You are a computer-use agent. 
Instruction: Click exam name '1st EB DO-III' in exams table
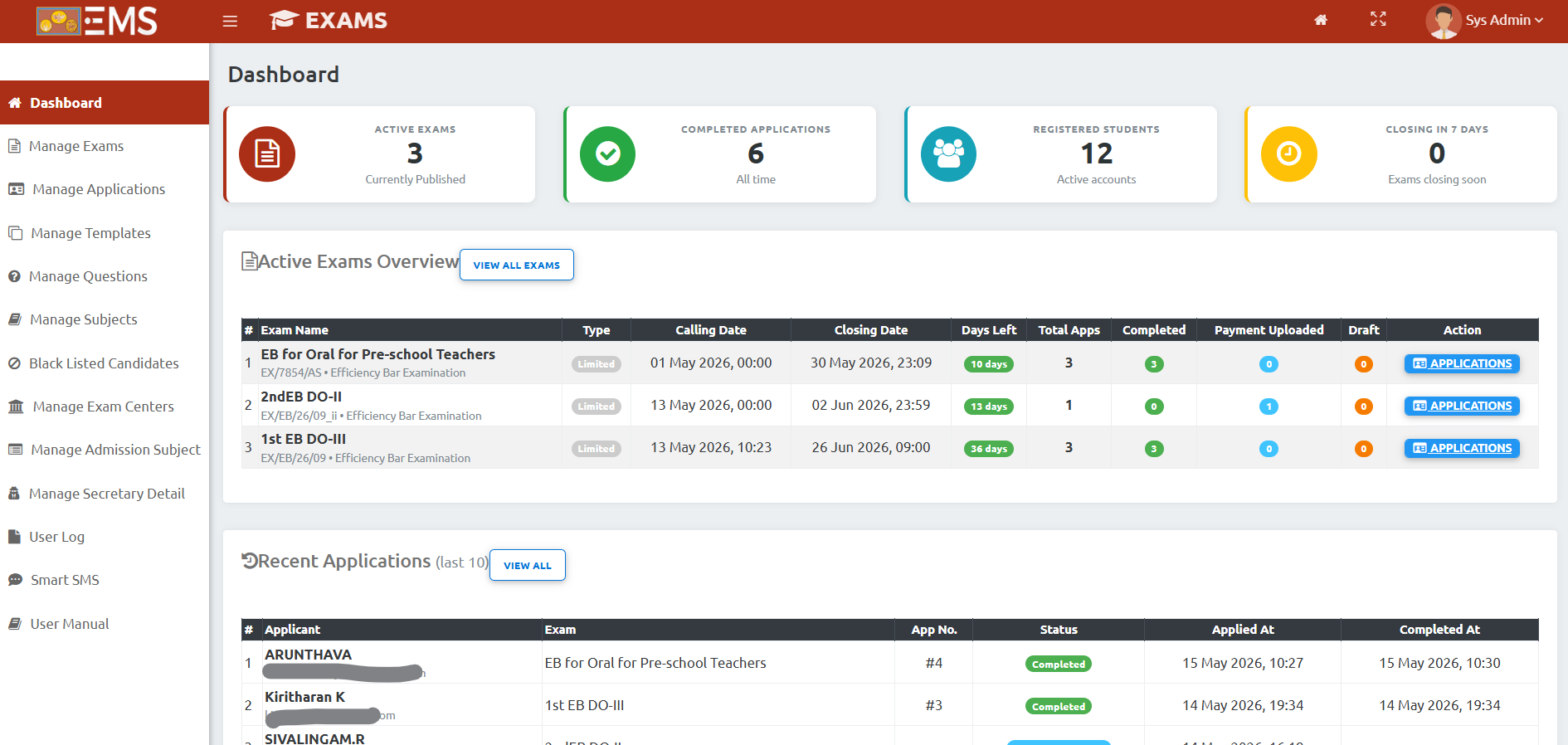point(303,439)
